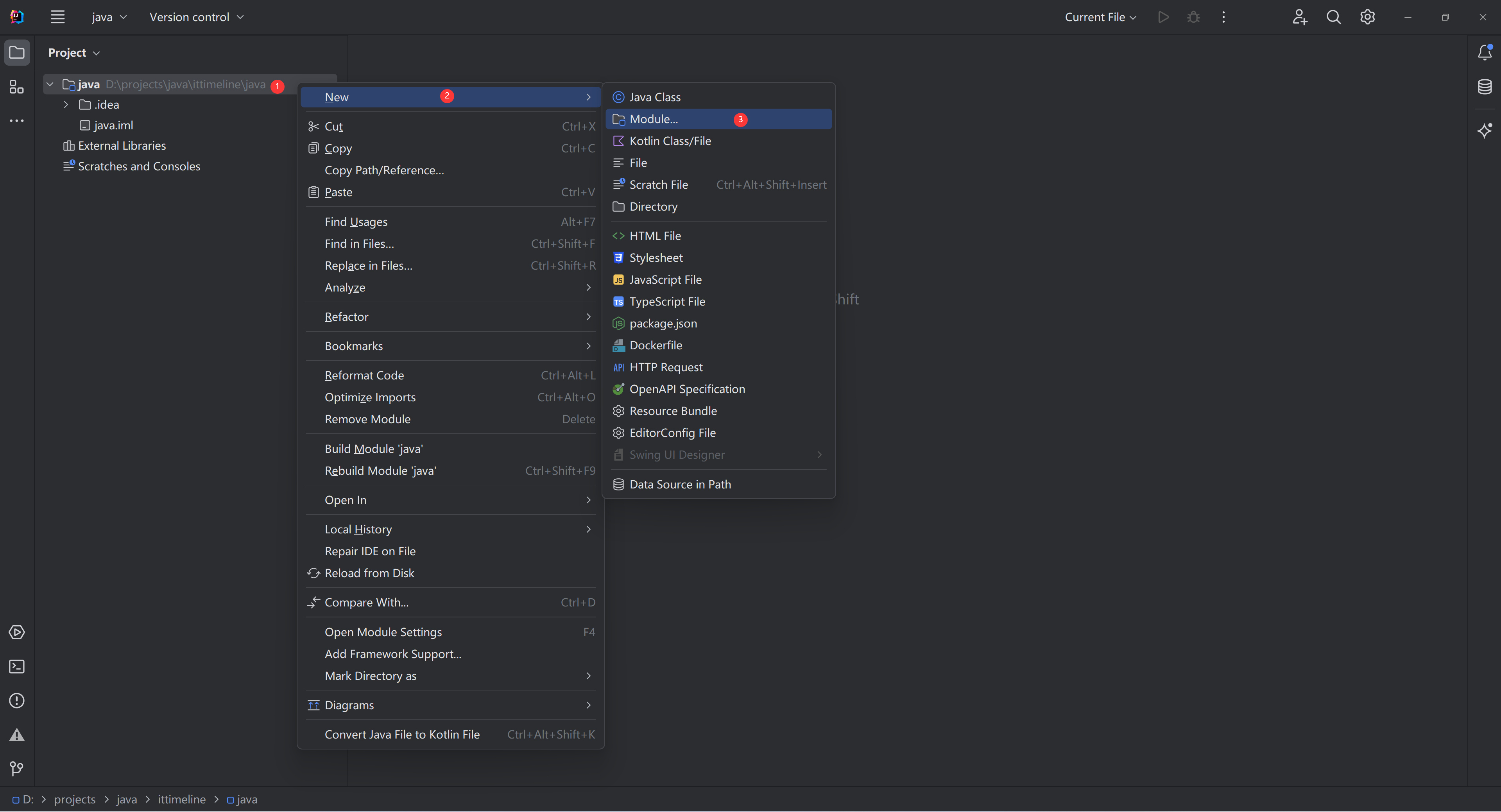Select EditorConfig File item

point(718,433)
